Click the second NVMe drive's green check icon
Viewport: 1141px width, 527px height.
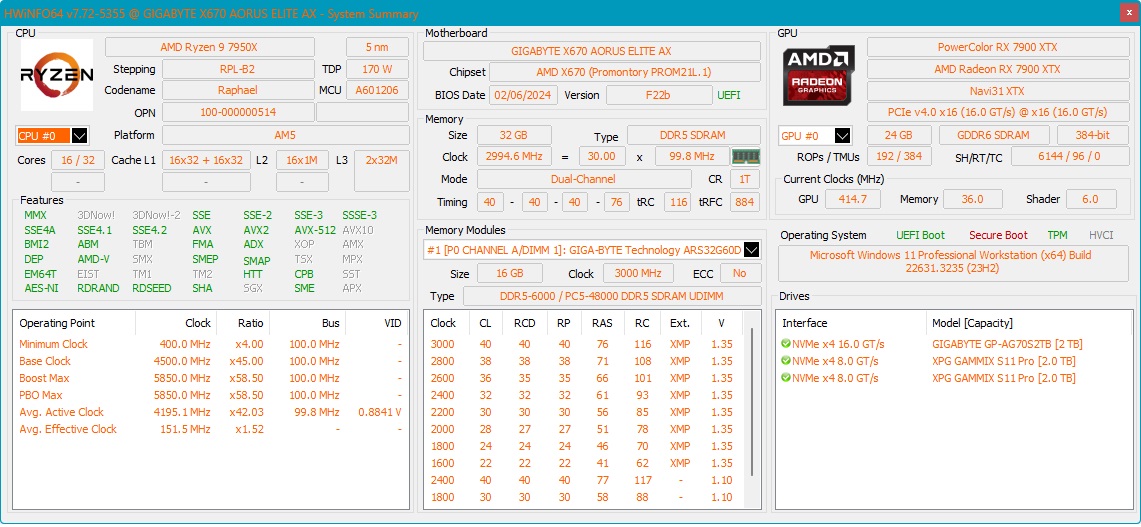[x=786, y=361]
